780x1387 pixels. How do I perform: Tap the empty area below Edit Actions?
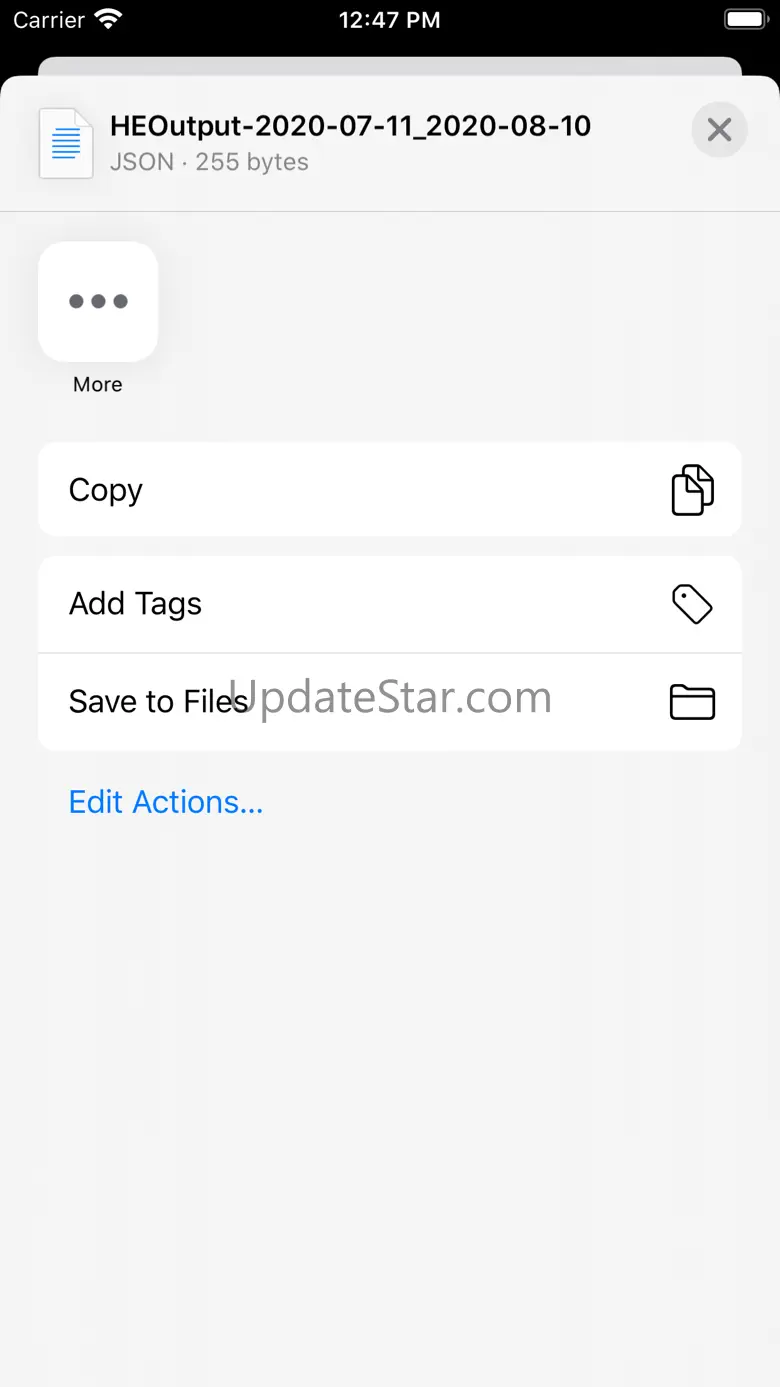[390, 1100]
